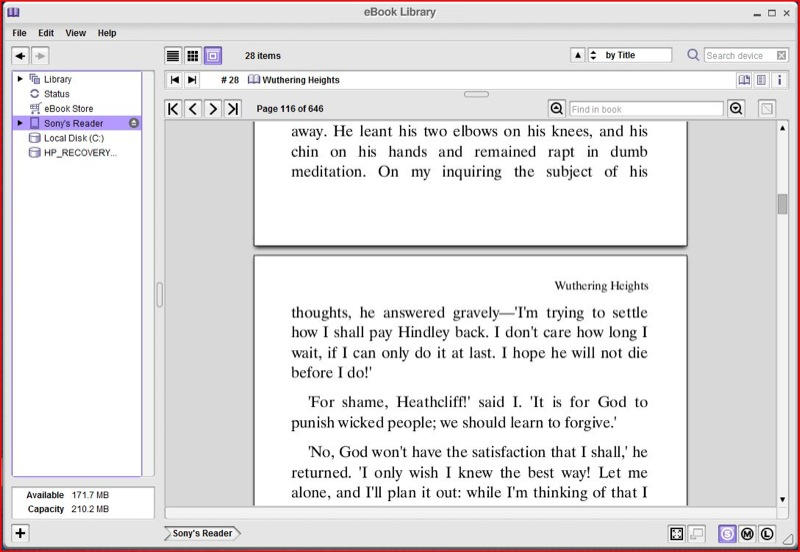This screenshot has width=800, height=552.
Task: Toggle full screen view icon
Action: coord(677,534)
